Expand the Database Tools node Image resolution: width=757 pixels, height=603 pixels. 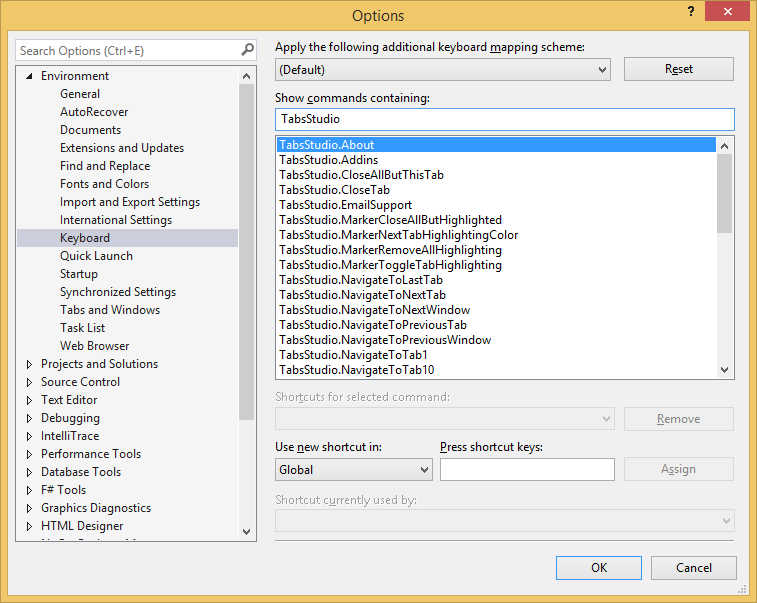tap(29, 472)
